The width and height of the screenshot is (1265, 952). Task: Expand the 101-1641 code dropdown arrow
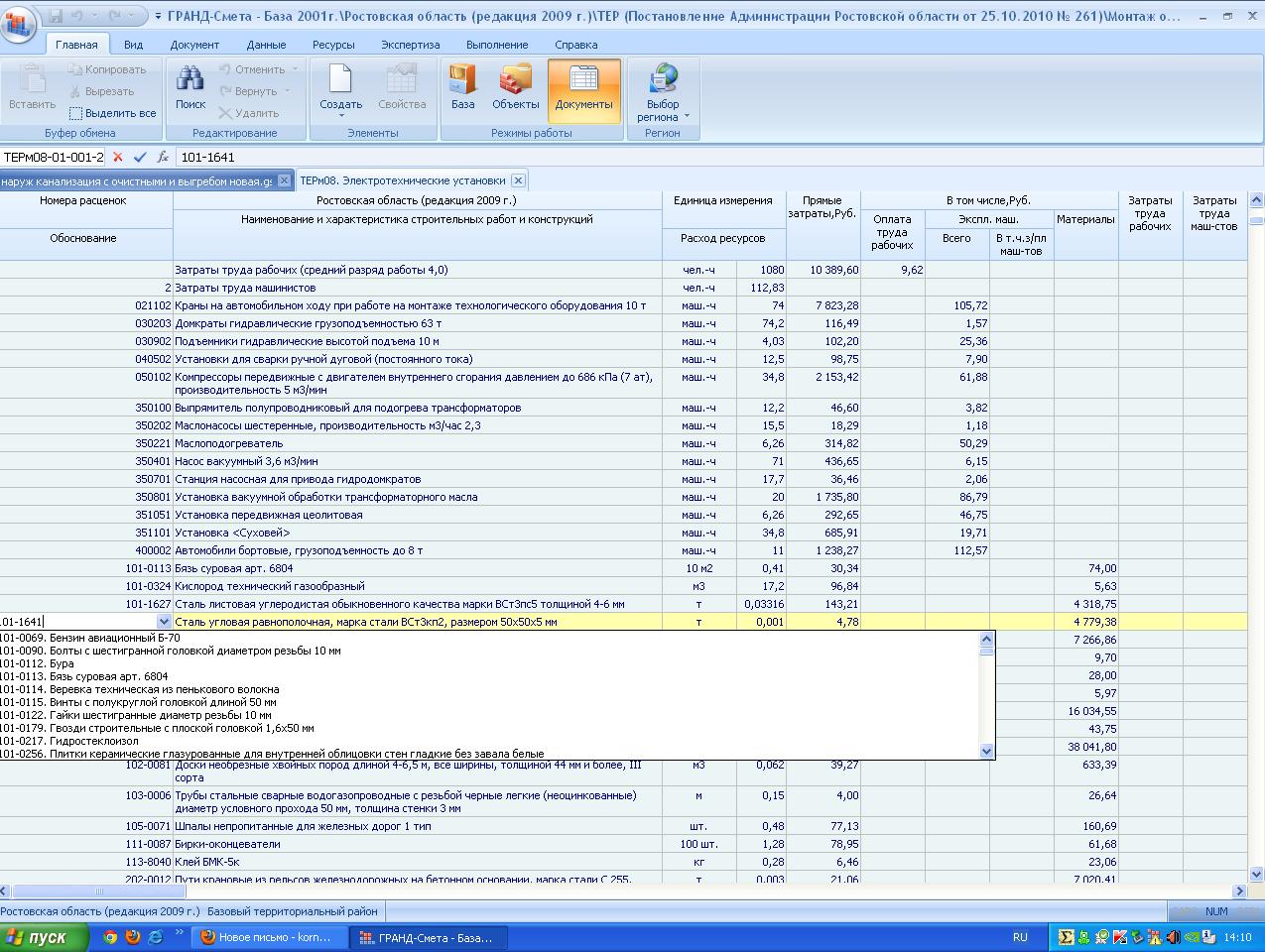point(164,622)
